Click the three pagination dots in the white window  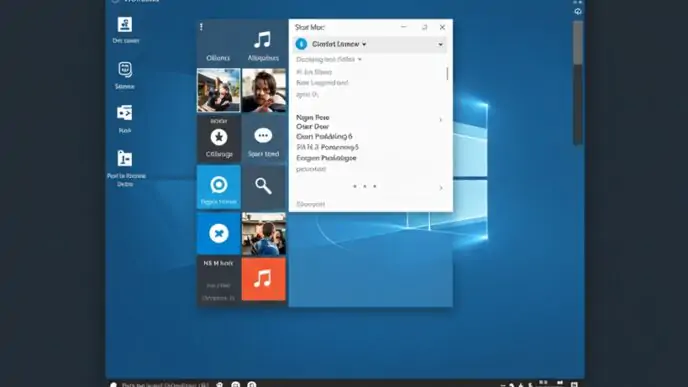365,186
